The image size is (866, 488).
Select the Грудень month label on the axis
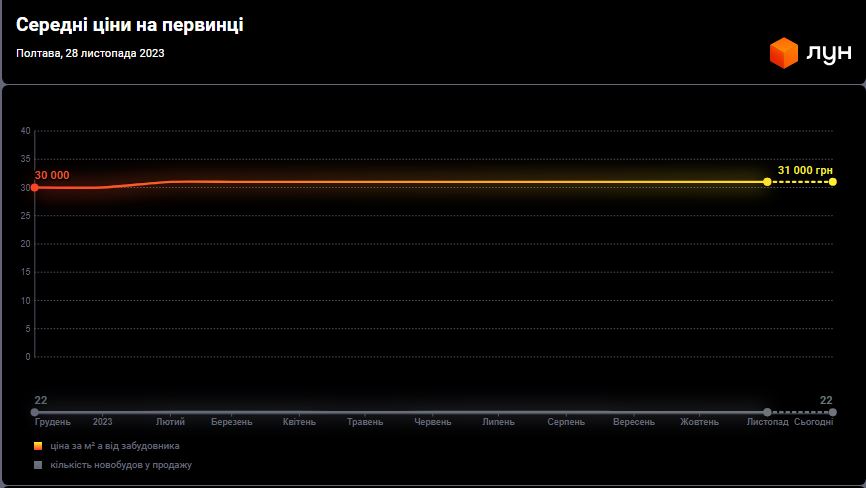[53, 422]
